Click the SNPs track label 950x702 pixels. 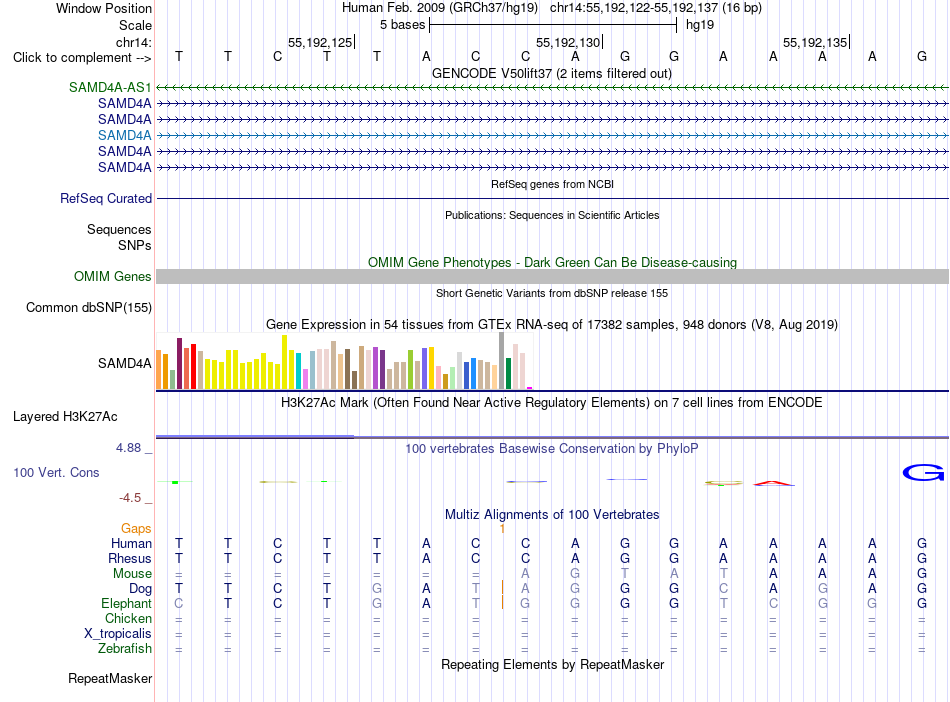[135, 245]
